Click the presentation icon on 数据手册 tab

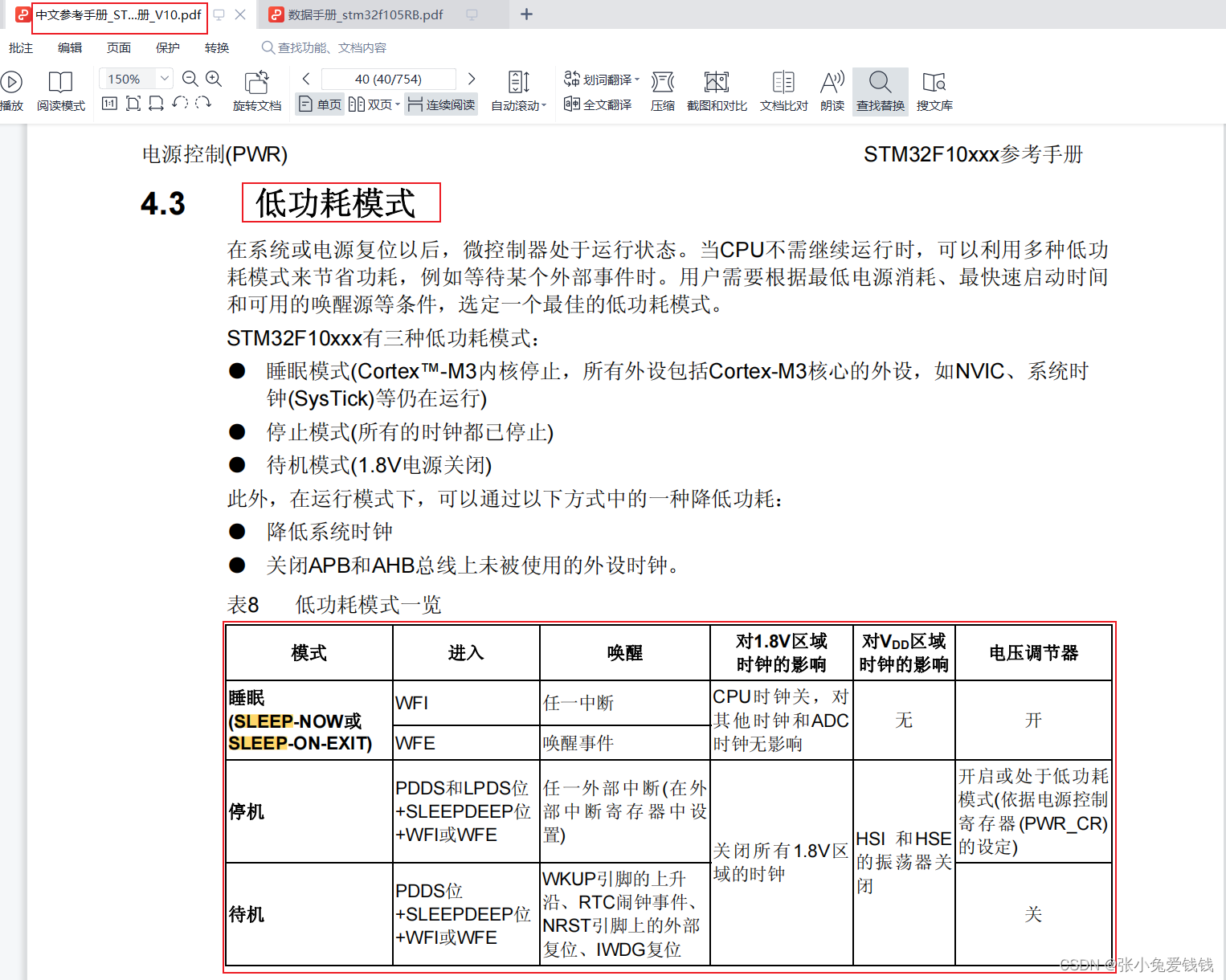click(x=472, y=14)
